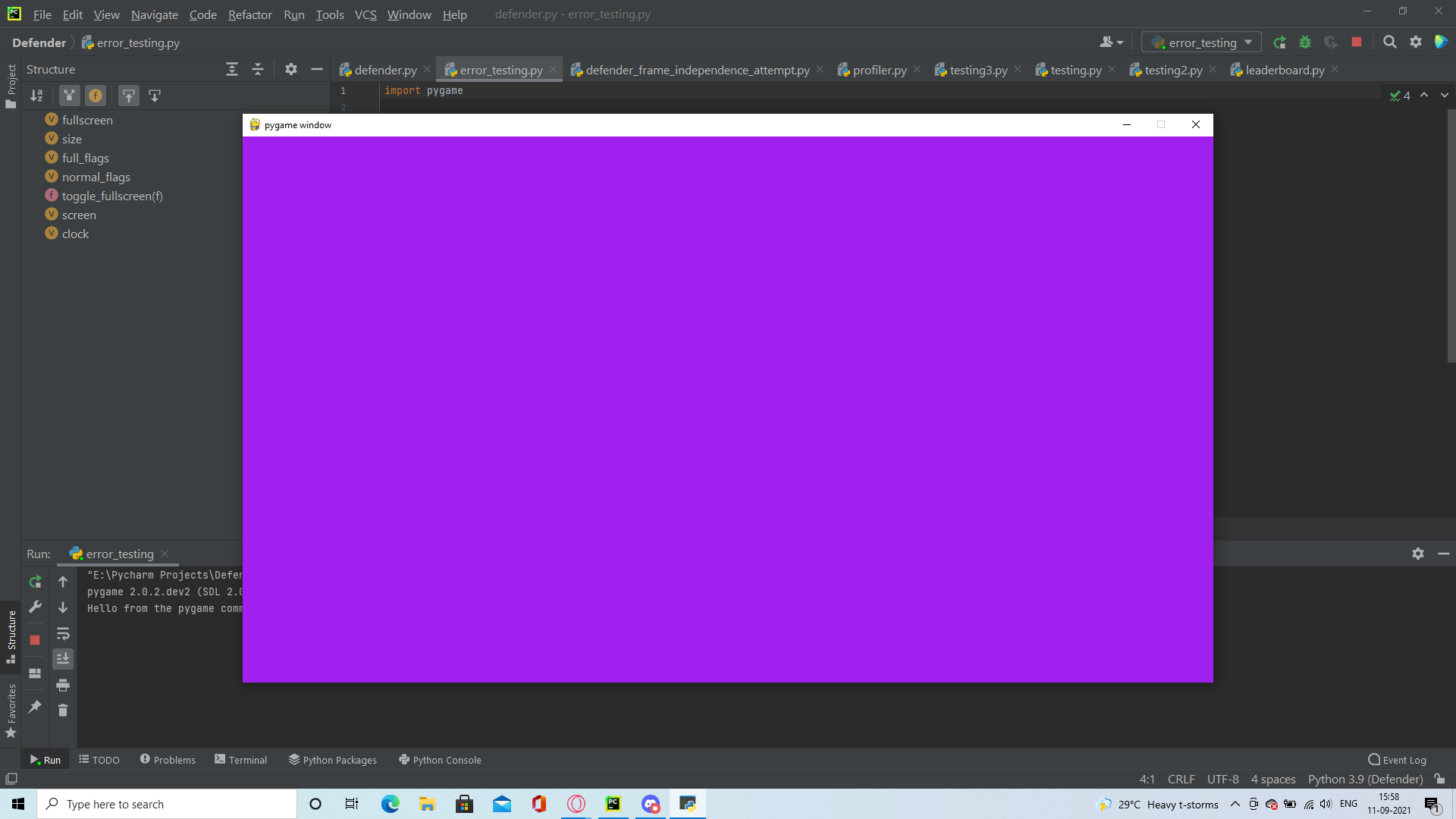Expand all nodes in Structure panel
Image resolution: width=1456 pixels, height=819 pixels.
coord(232,69)
